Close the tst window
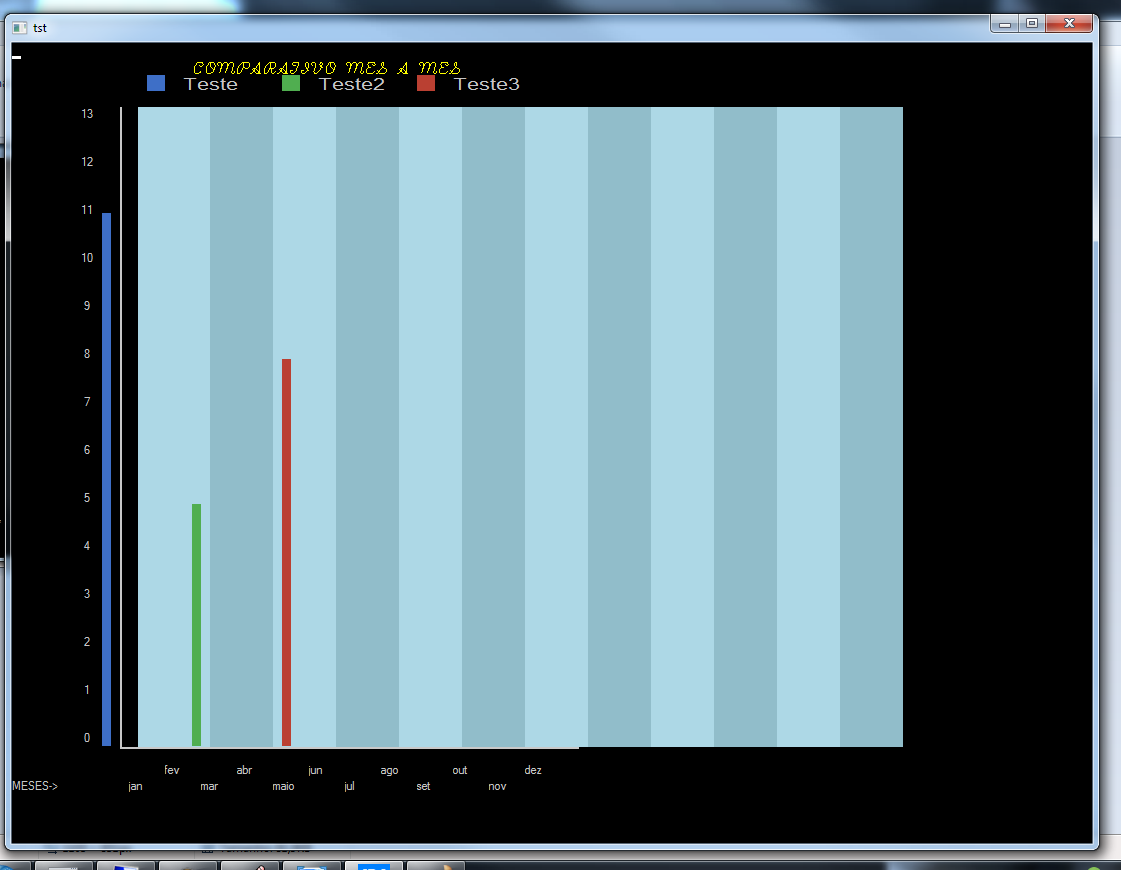Viewport: 1121px width, 870px height. coord(1069,24)
